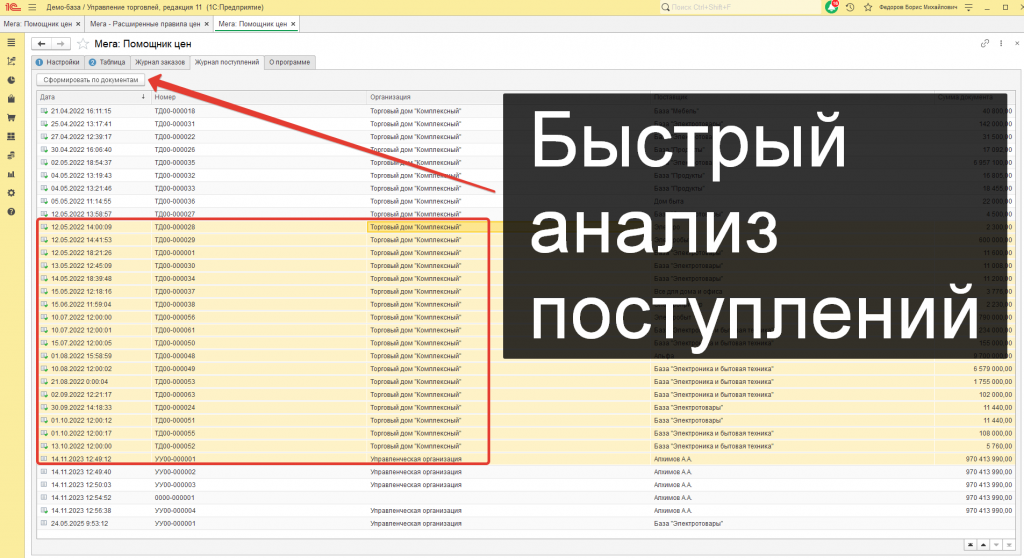Get link to this form icon
The image size is (1024, 558).
(x=985, y=43)
